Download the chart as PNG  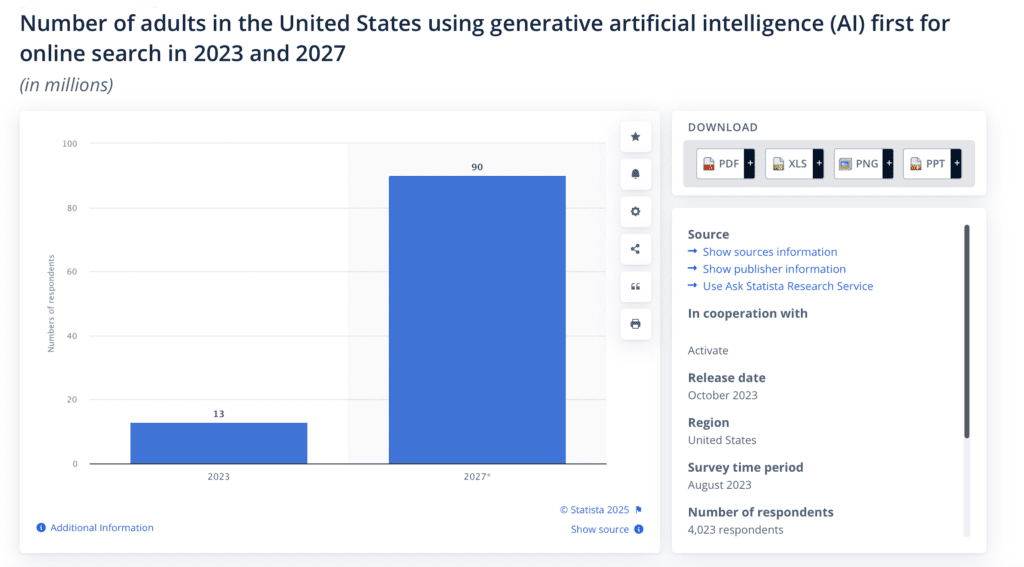(x=858, y=164)
